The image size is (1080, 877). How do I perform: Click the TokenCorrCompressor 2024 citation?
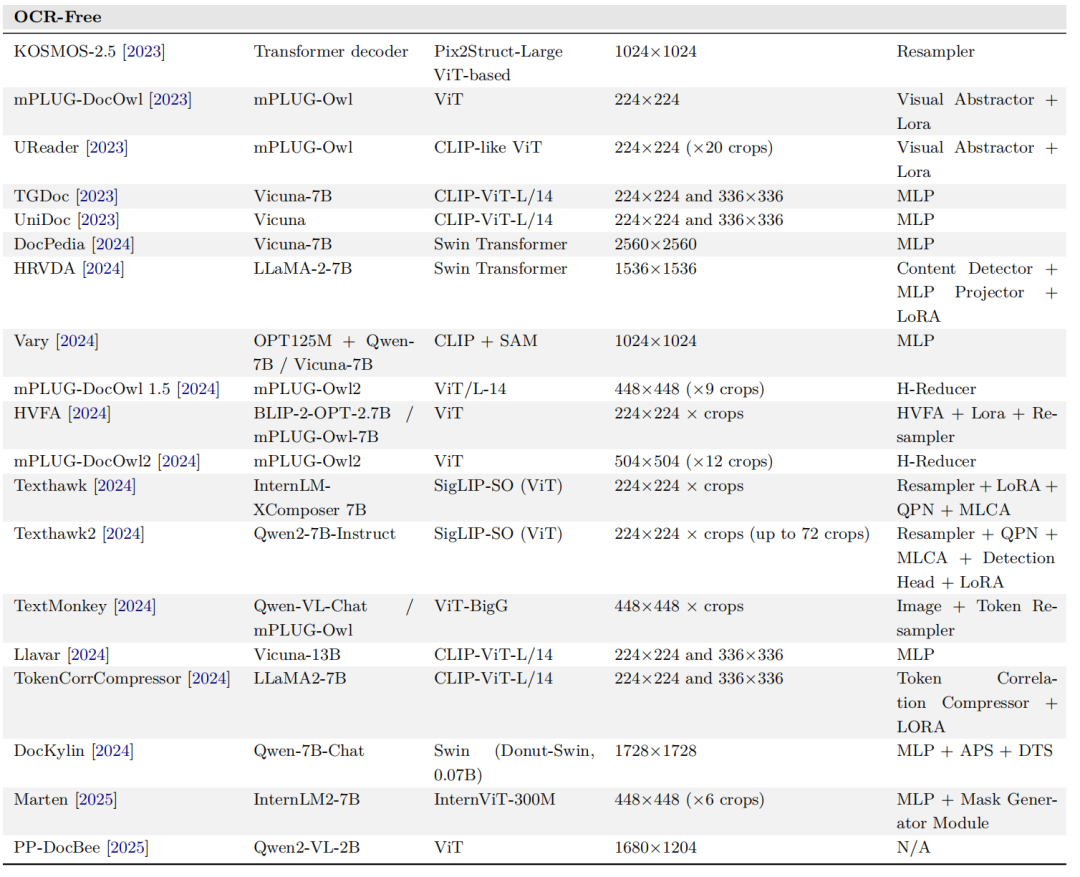[x=209, y=679]
